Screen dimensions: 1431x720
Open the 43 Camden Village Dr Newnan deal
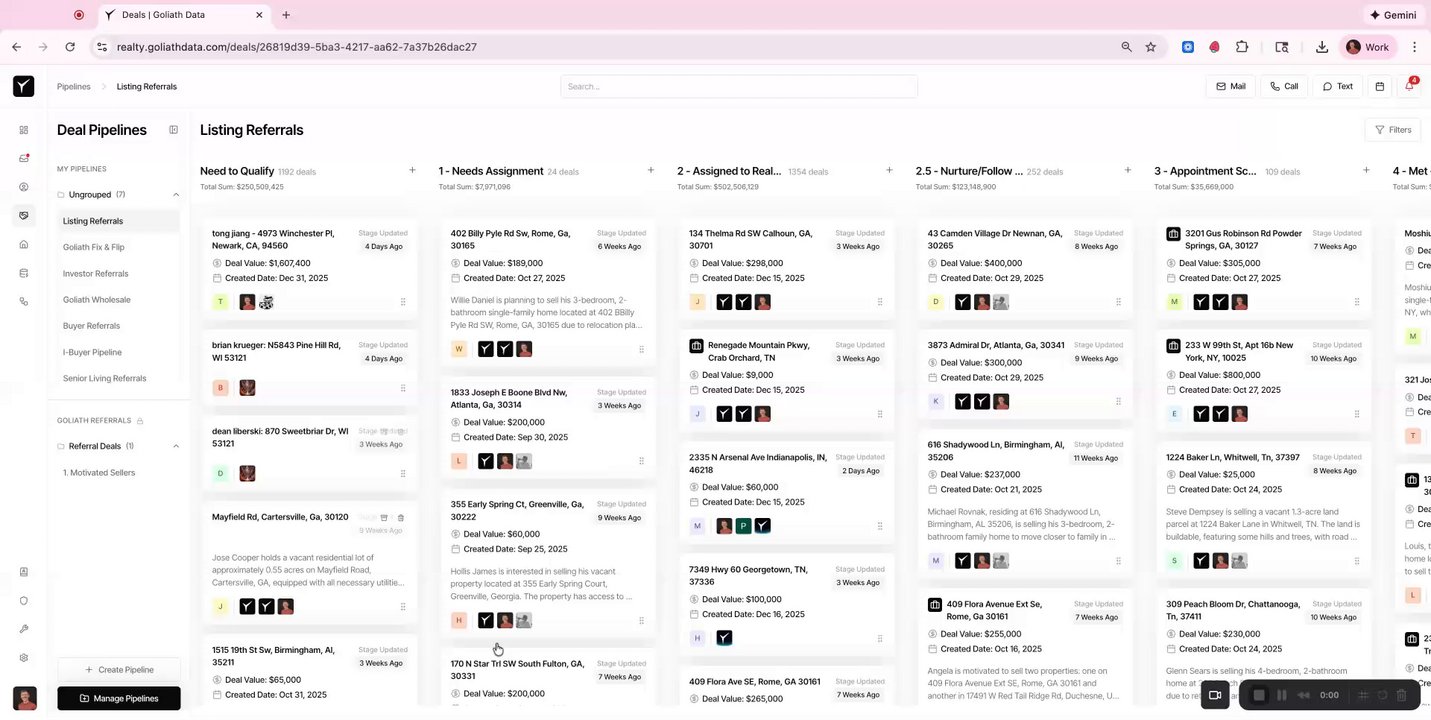tap(1025, 268)
